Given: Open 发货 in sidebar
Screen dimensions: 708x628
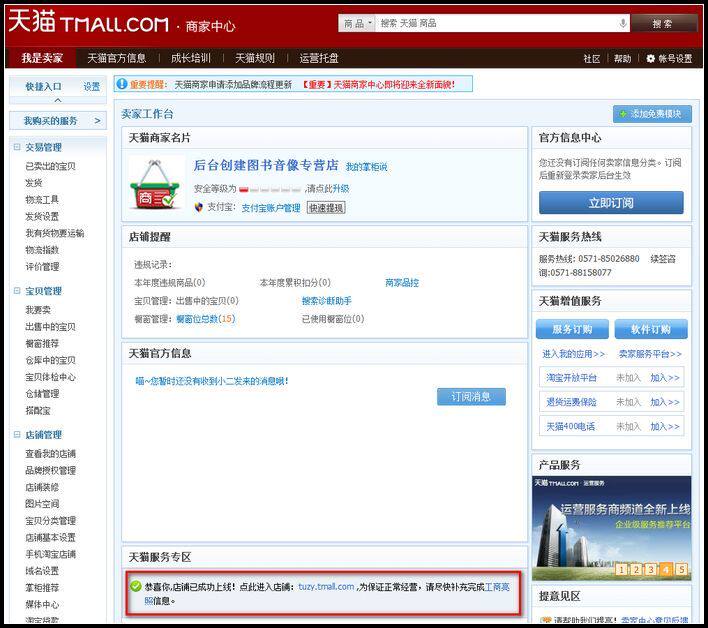Looking at the screenshot, I should [x=33, y=183].
